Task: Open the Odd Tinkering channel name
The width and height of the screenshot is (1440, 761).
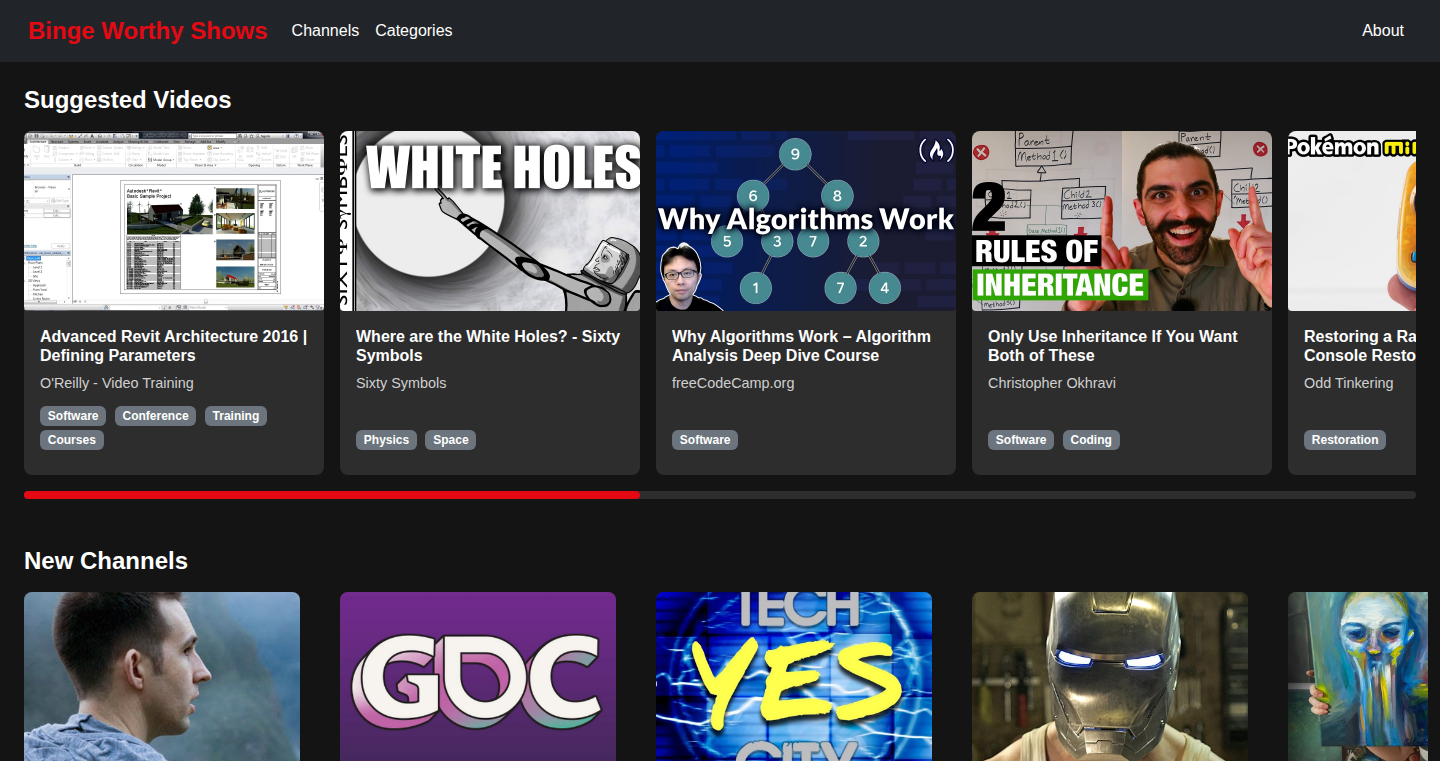Action: tap(1348, 383)
